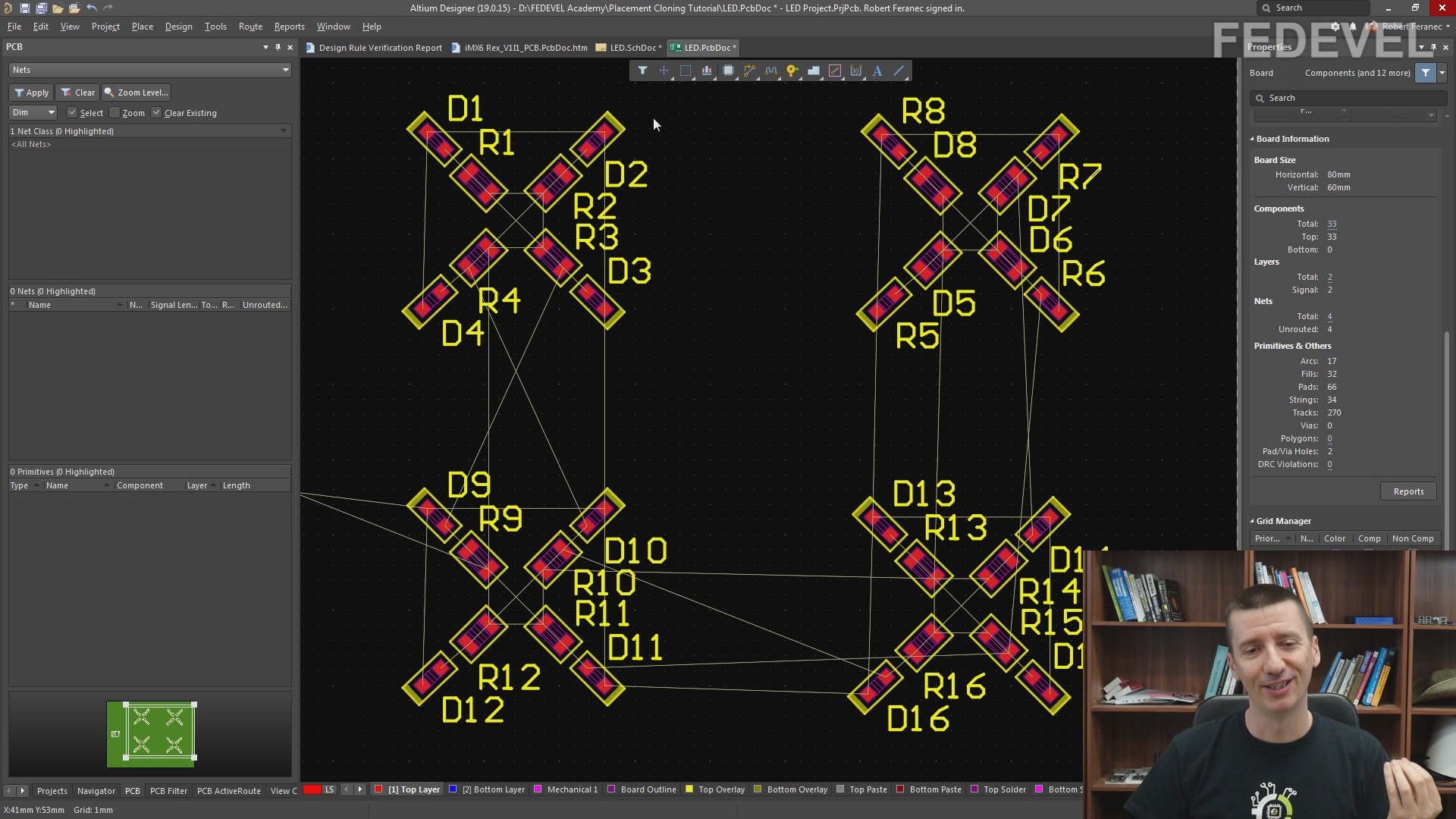Select the Place Component chip icon
This screenshot has width=1456, height=819.
[x=728, y=71]
